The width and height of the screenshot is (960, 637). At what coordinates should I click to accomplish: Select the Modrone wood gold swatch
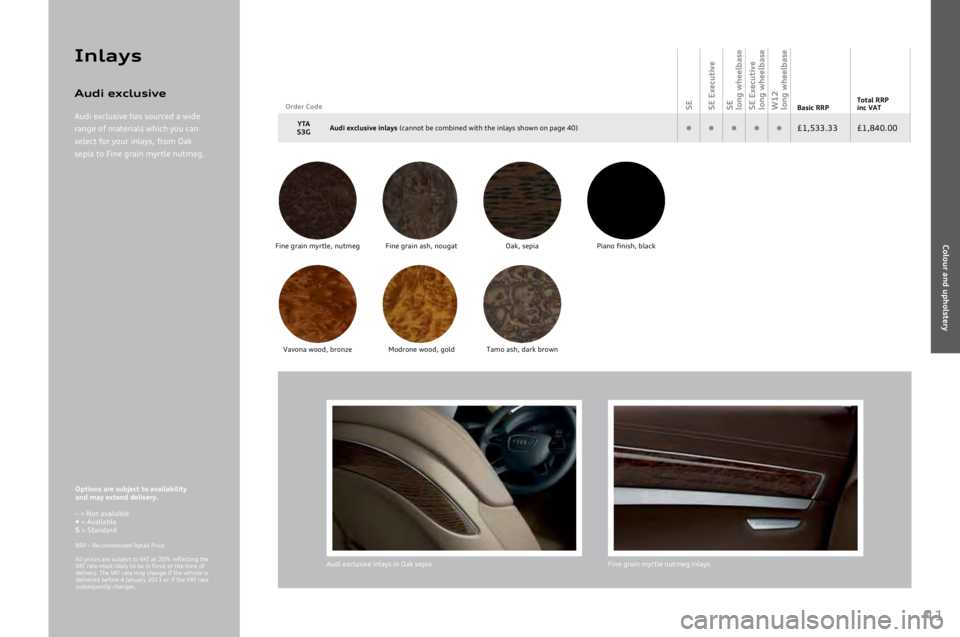[x=420, y=304]
